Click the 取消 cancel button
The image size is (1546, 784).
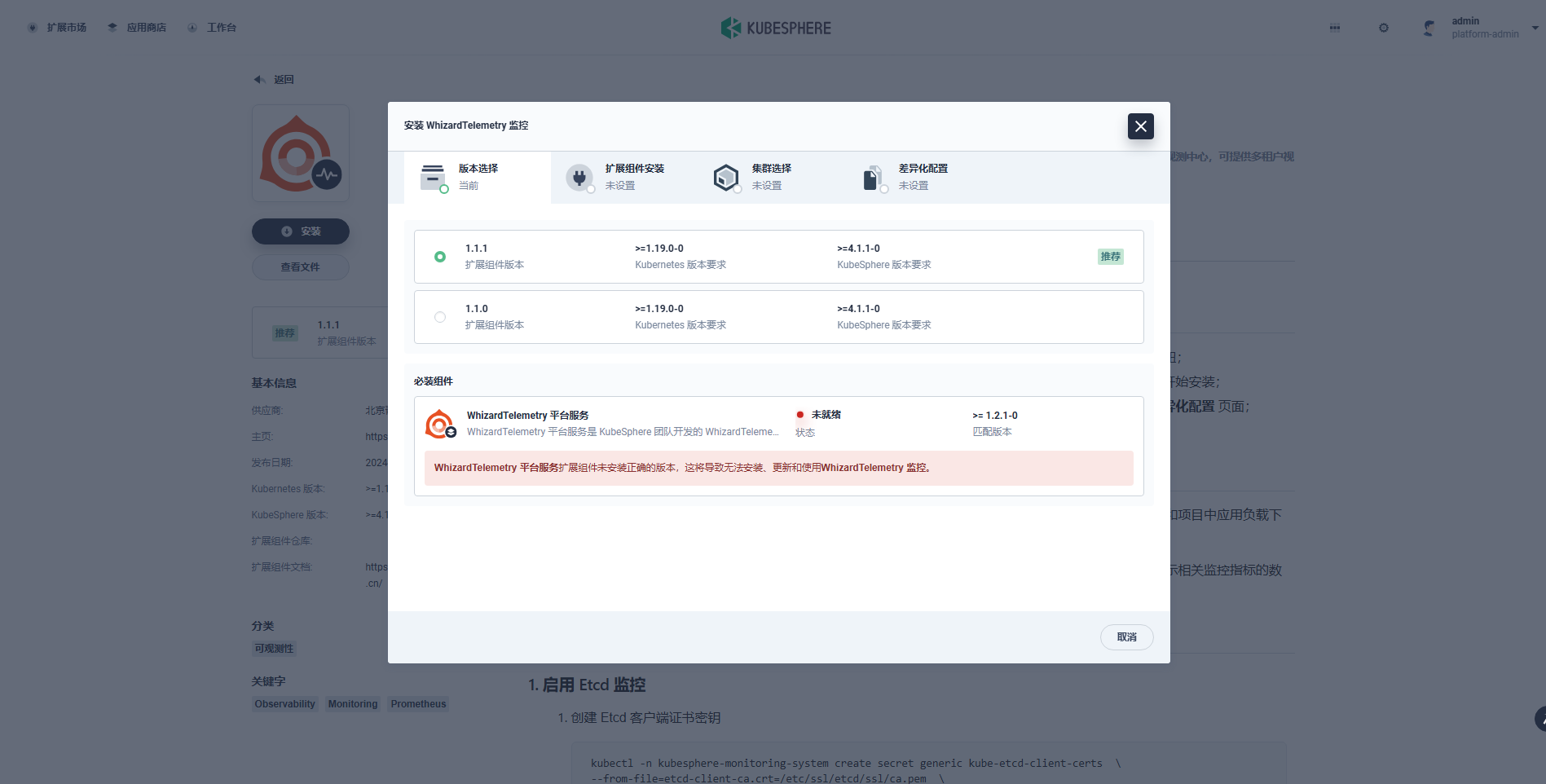tap(1126, 637)
